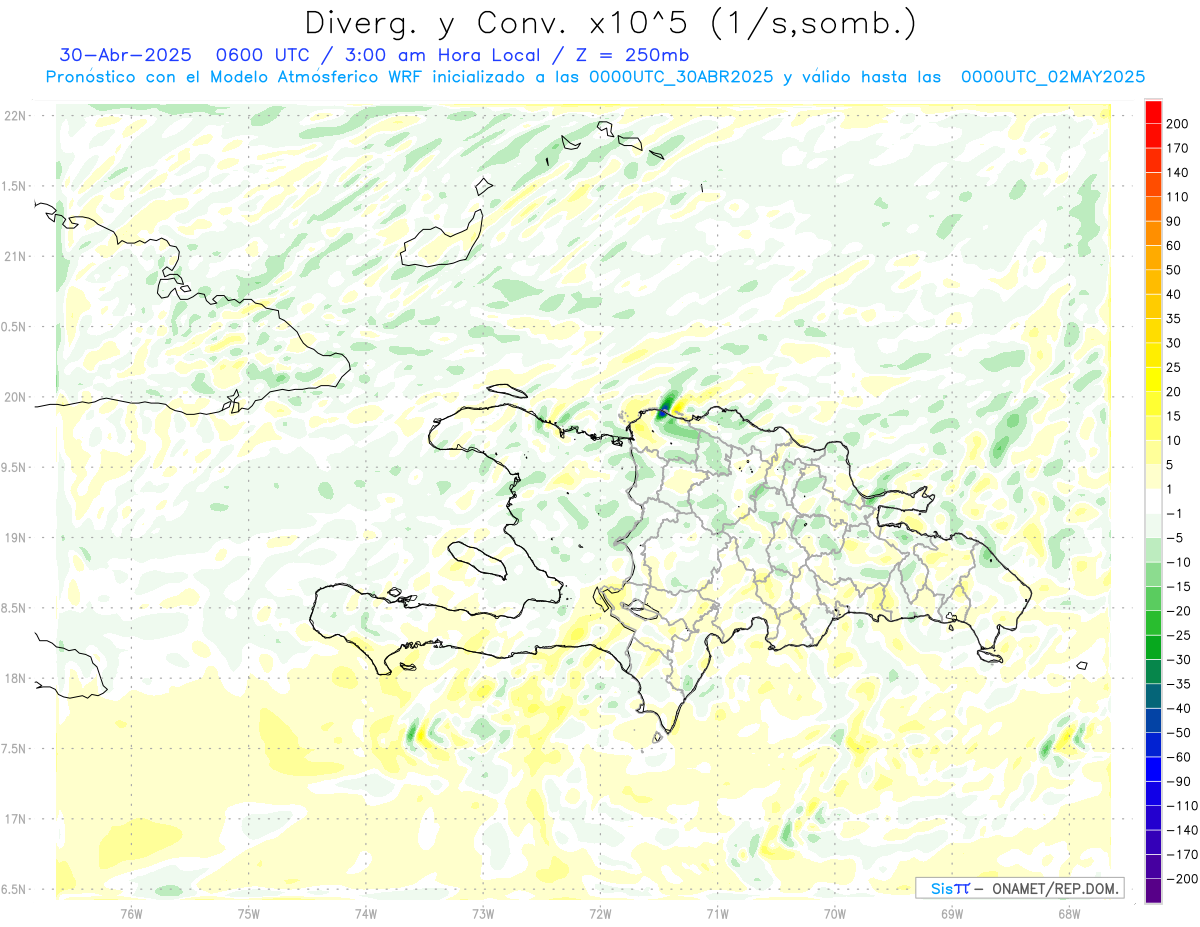Image resolution: width=1200 pixels, height=927 pixels.
Task: Click the 1.5N latitude label
Action: 13,186
